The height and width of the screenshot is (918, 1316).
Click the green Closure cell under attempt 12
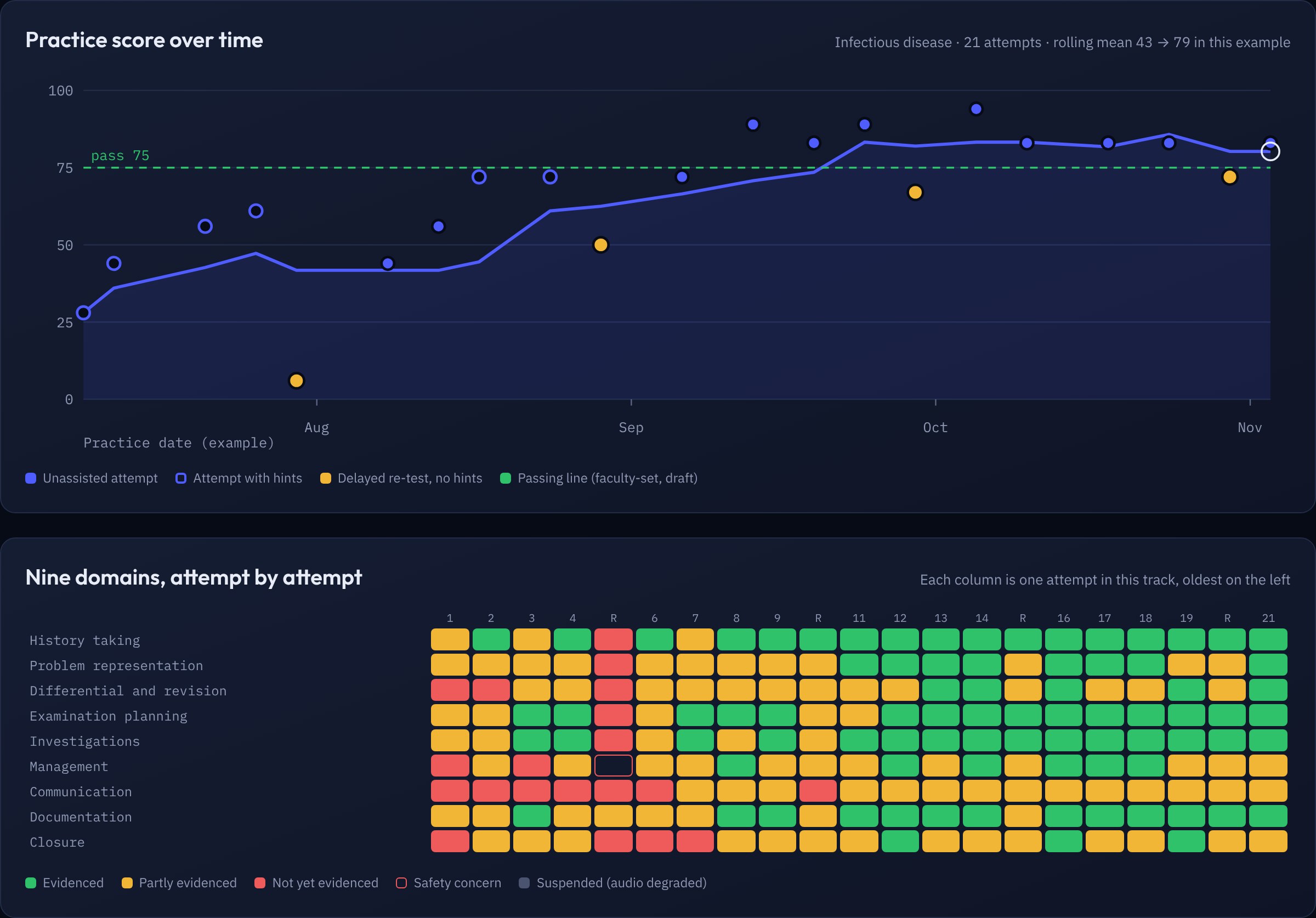point(900,841)
